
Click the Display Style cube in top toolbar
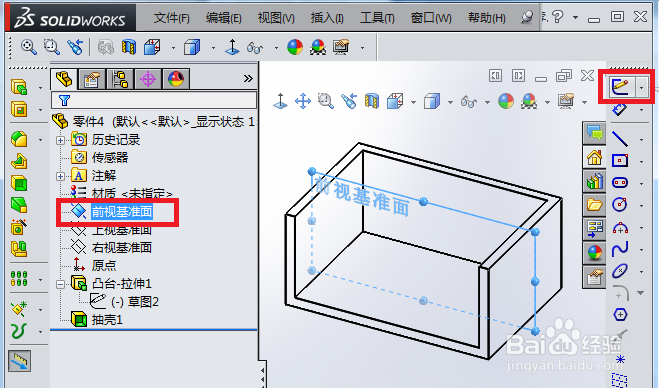(192, 47)
